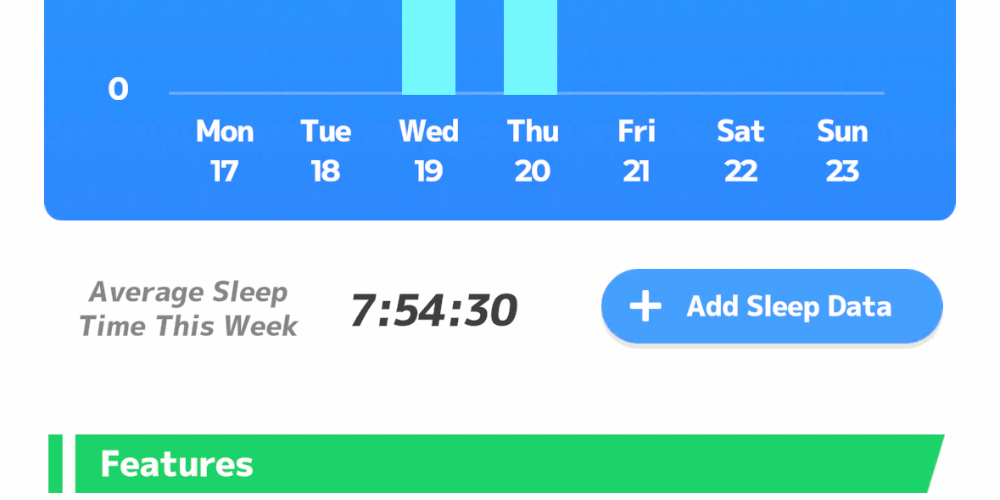Click green stripe left of Features

point(55,464)
